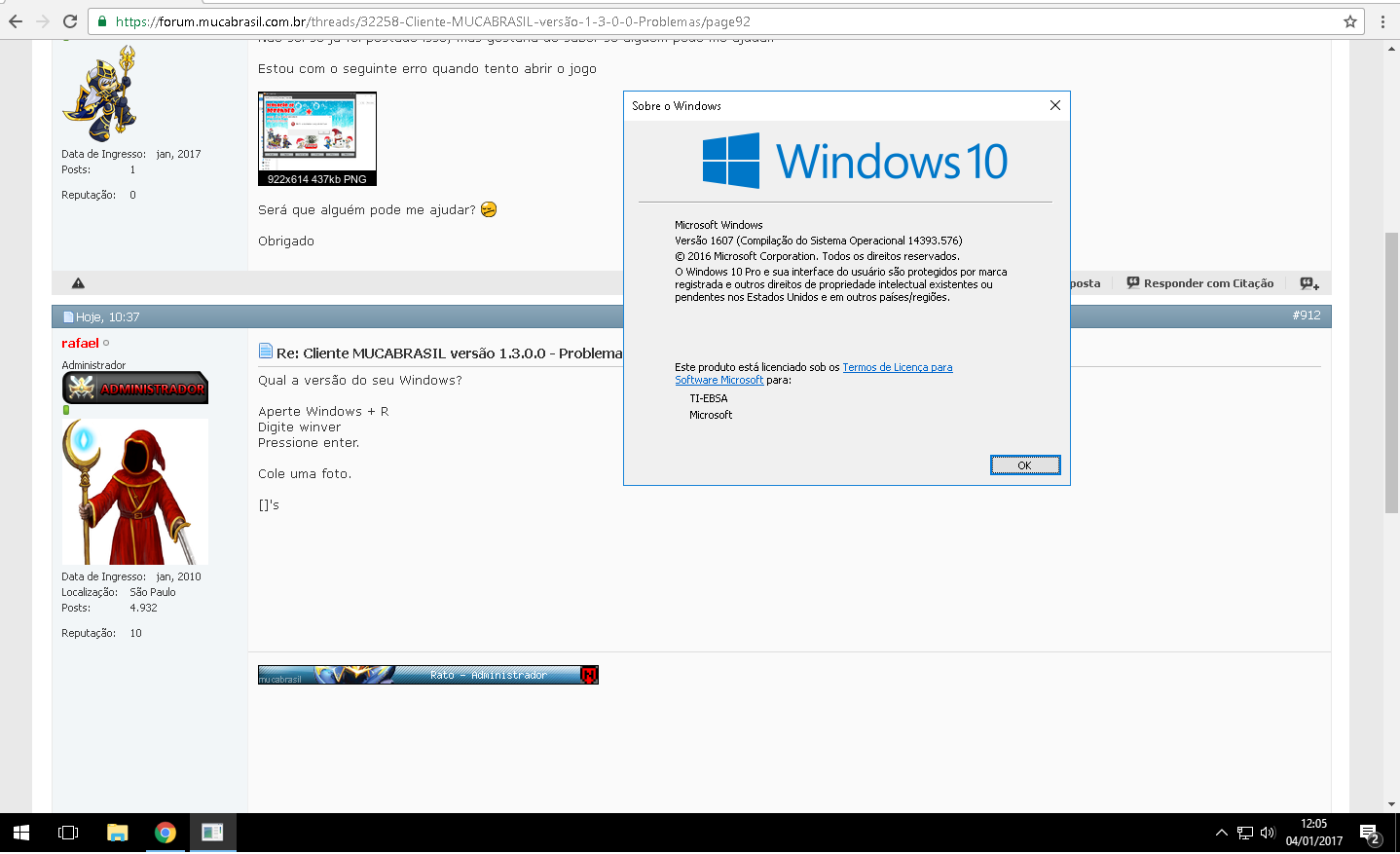Image resolution: width=1400 pixels, height=854 pixels.
Task: Click the page vertical scrollbar
Action: pyautogui.click(x=1391, y=370)
